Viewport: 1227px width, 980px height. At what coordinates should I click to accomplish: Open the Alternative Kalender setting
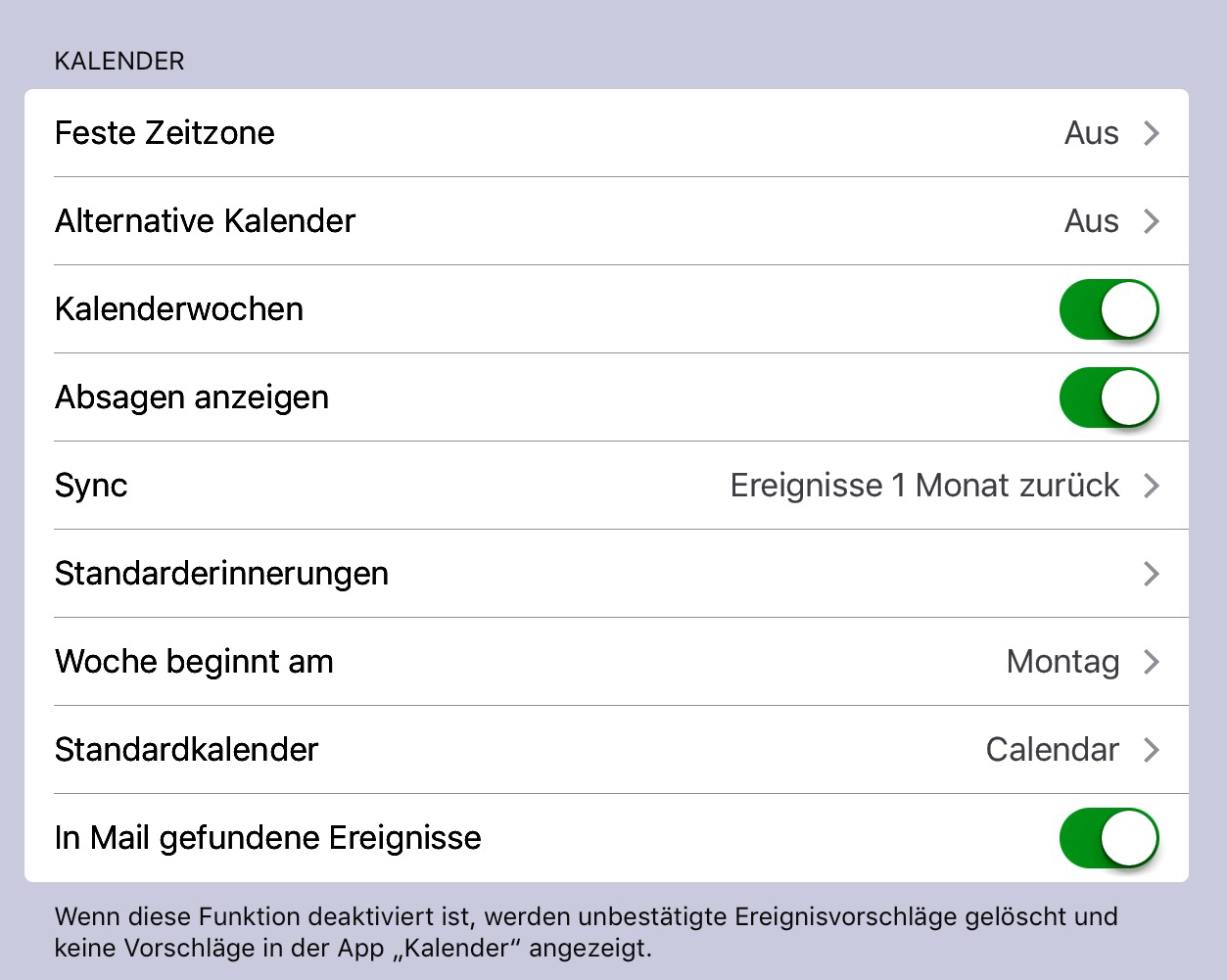click(x=606, y=221)
